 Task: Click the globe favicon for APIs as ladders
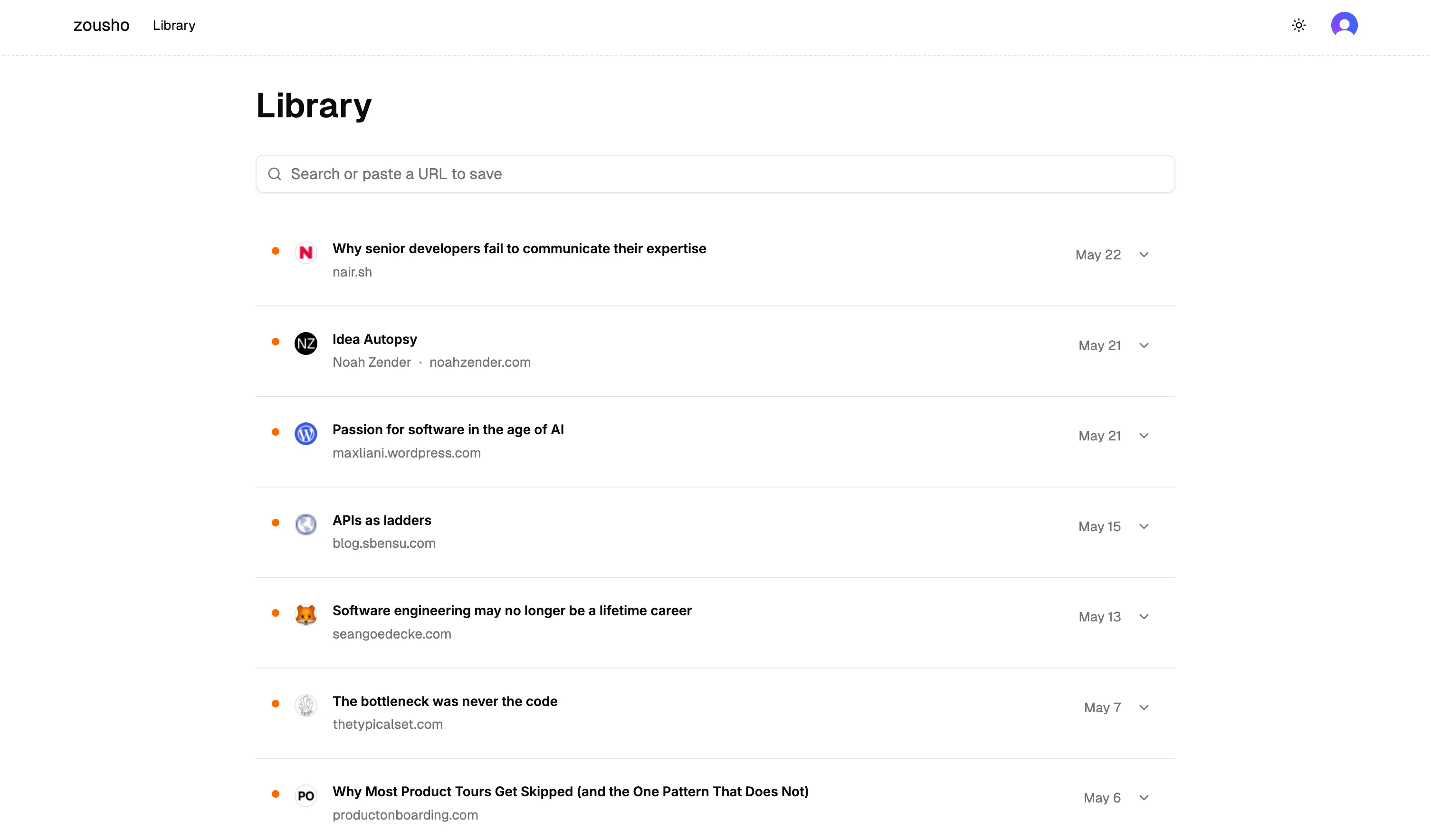[x=305, y=524]
